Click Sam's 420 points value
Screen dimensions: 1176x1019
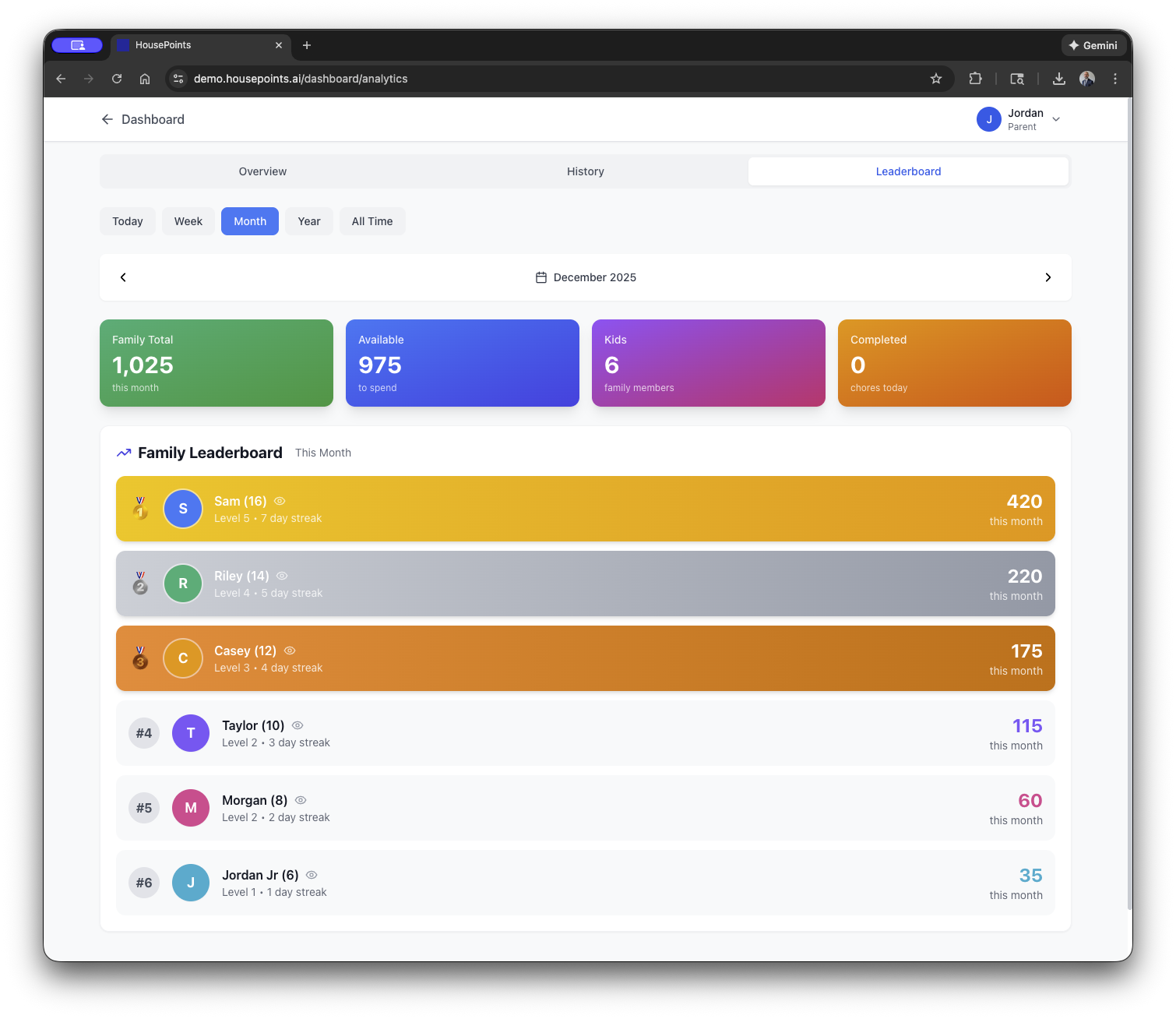[x=1024, y=502]
